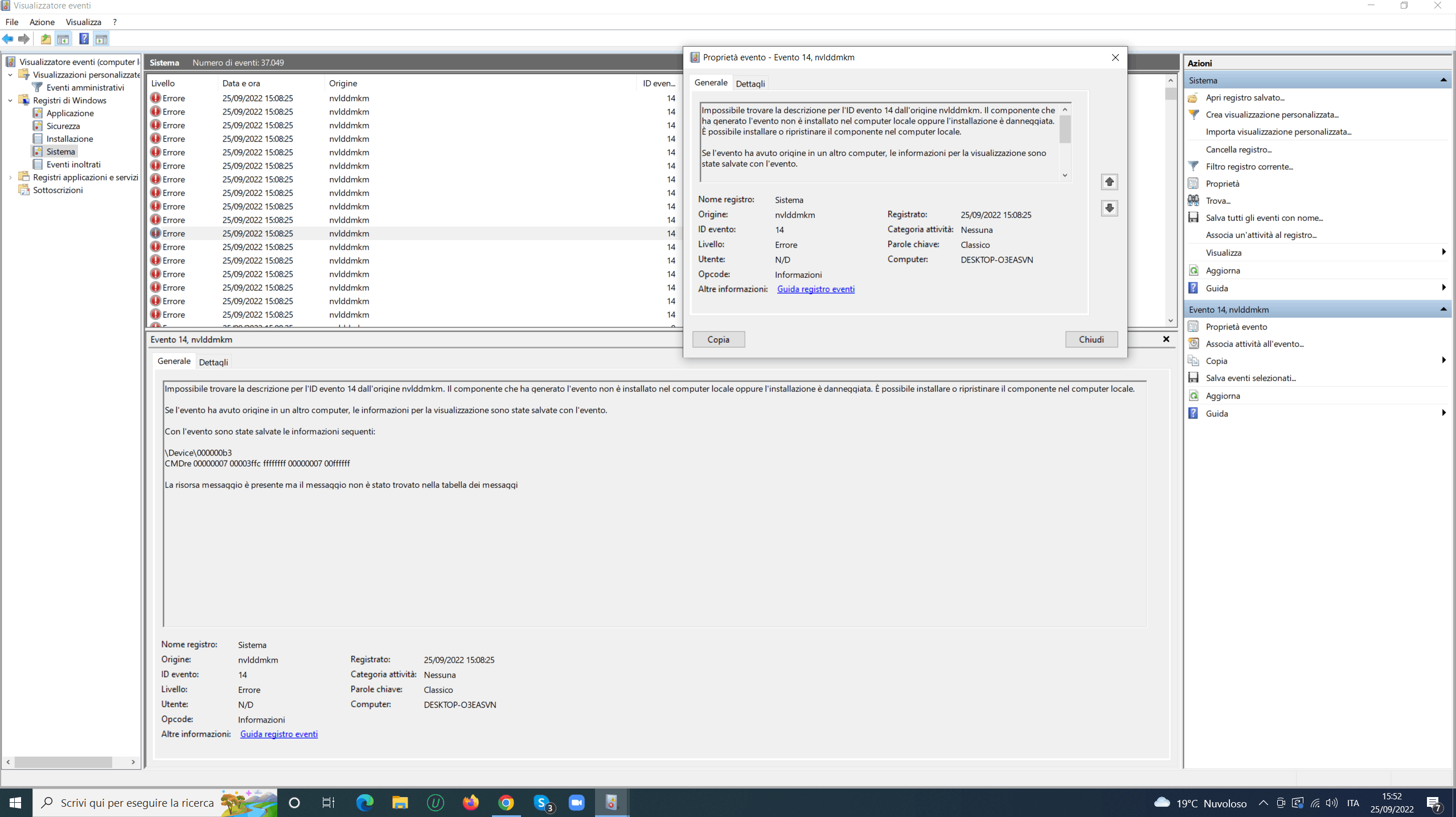Click the down arrow for next event
The height and width of the screenshot is (817, 1456).
tap(1109, 208)
